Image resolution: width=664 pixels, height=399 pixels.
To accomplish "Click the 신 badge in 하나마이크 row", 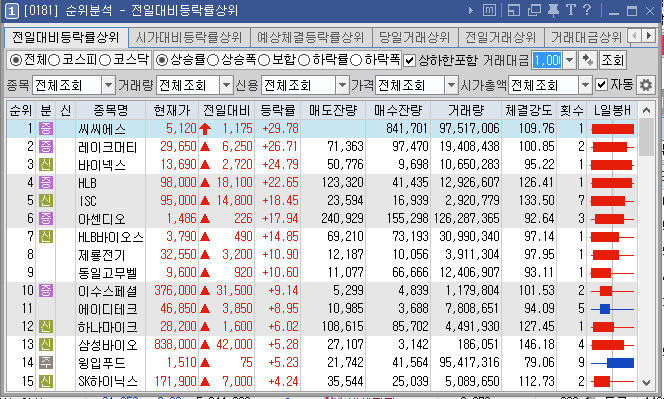I will point(46,327).
